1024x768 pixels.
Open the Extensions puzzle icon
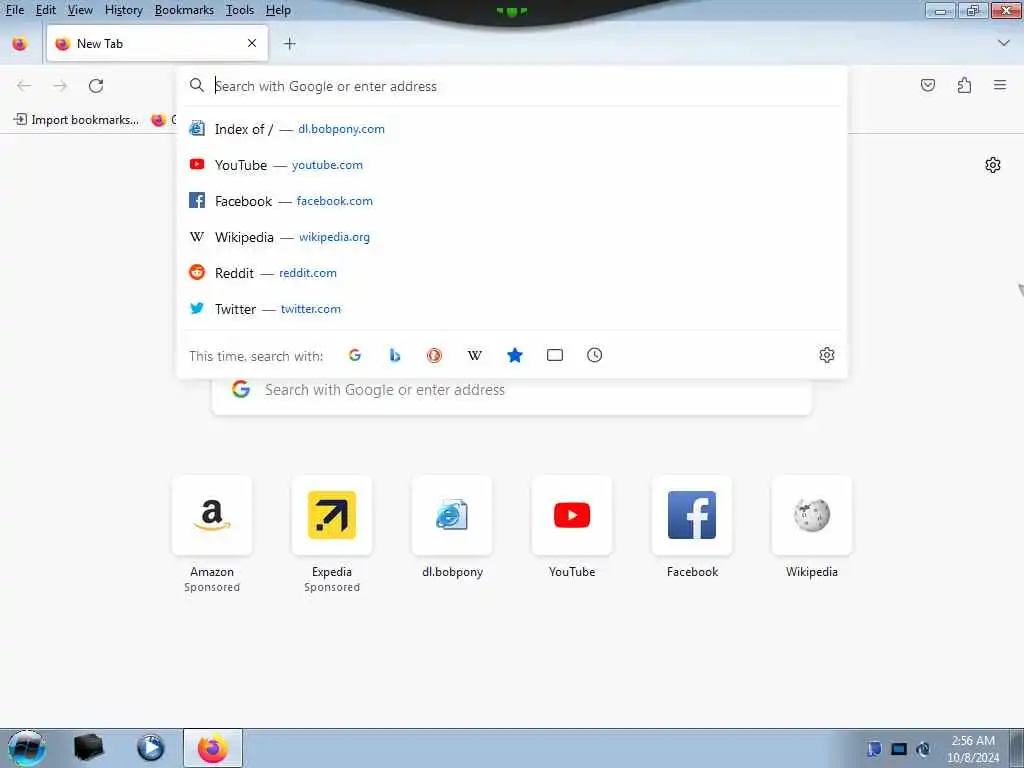click(964, 85)
